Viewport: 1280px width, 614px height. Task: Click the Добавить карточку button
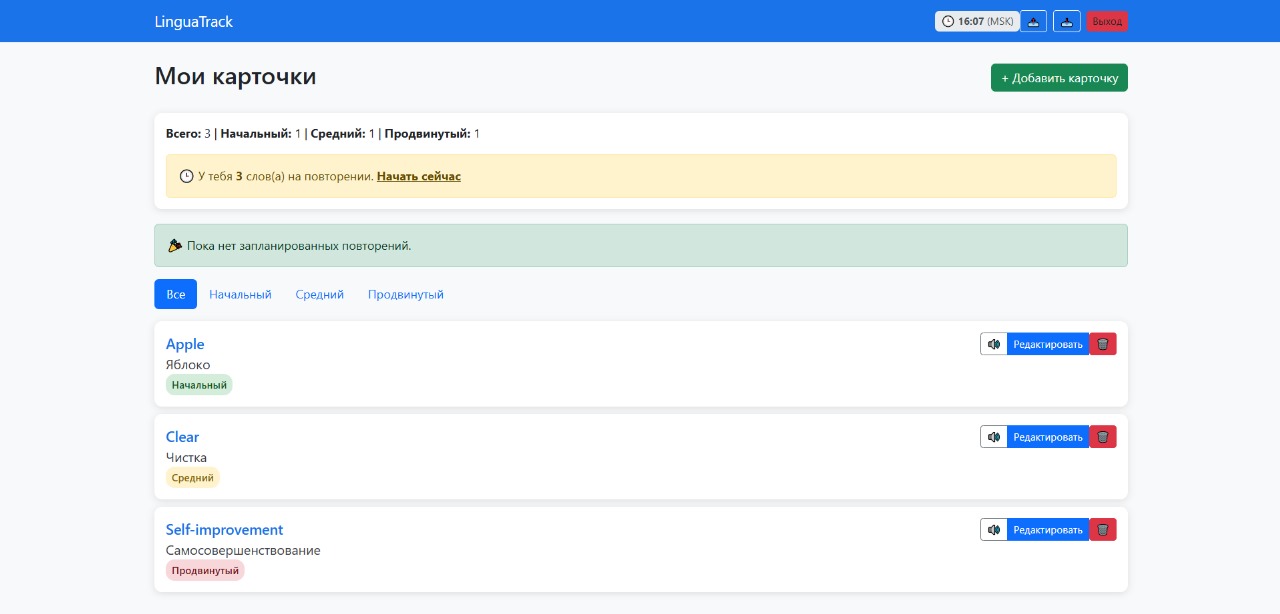[x=1059, y=77]
